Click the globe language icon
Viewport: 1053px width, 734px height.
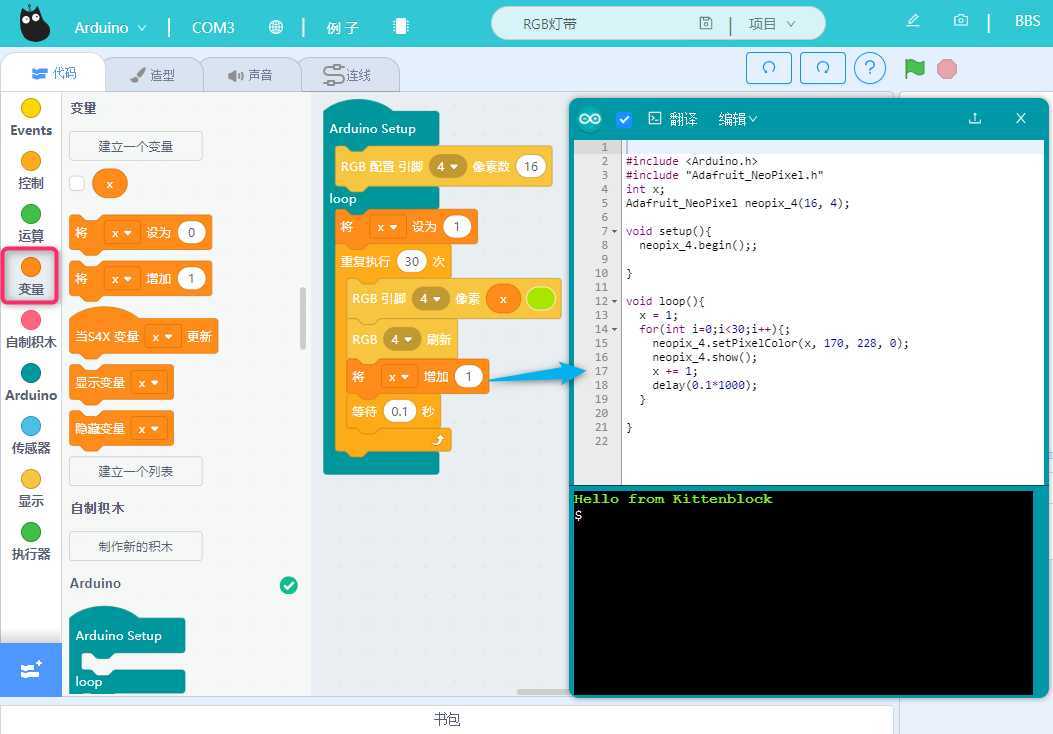[x=276, y=27]
